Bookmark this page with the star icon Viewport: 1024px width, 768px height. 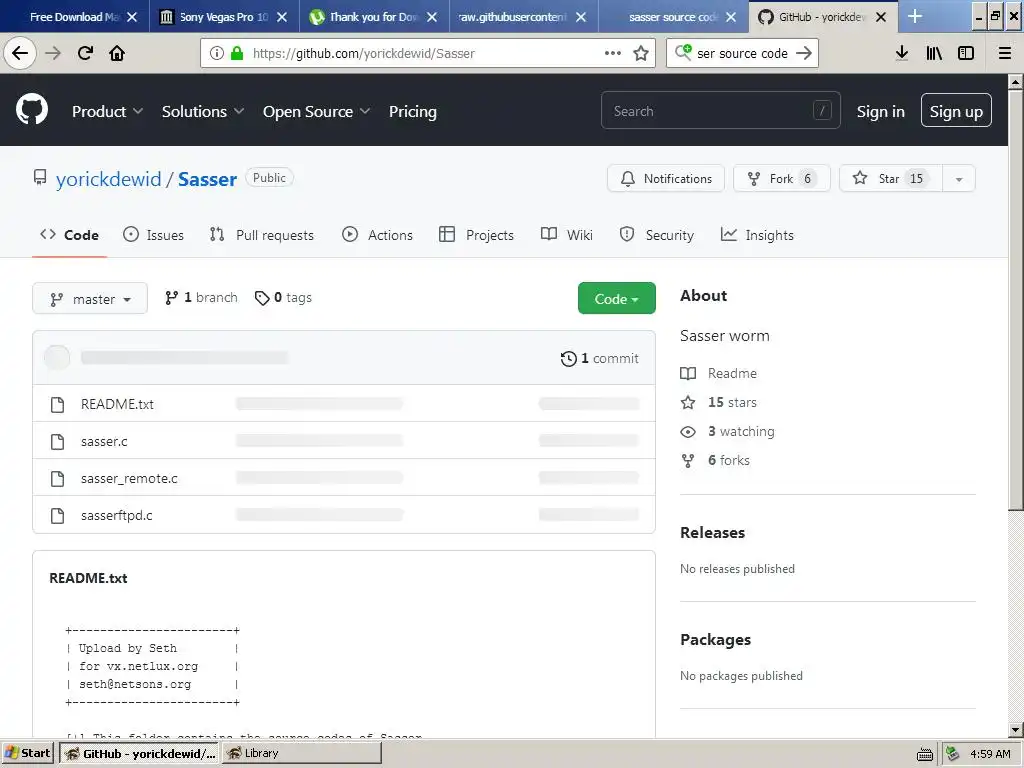pyautogui.click(x=641, y=53)
